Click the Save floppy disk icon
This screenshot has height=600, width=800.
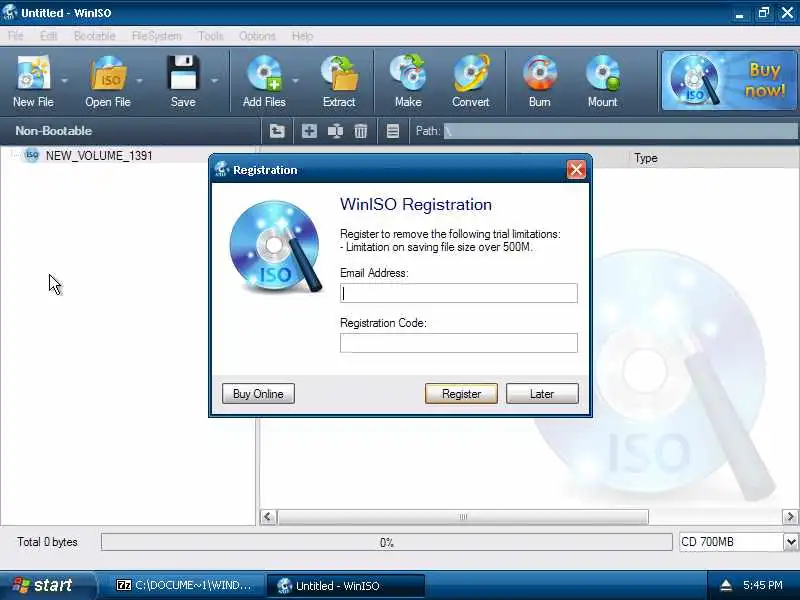coord(183,74)
